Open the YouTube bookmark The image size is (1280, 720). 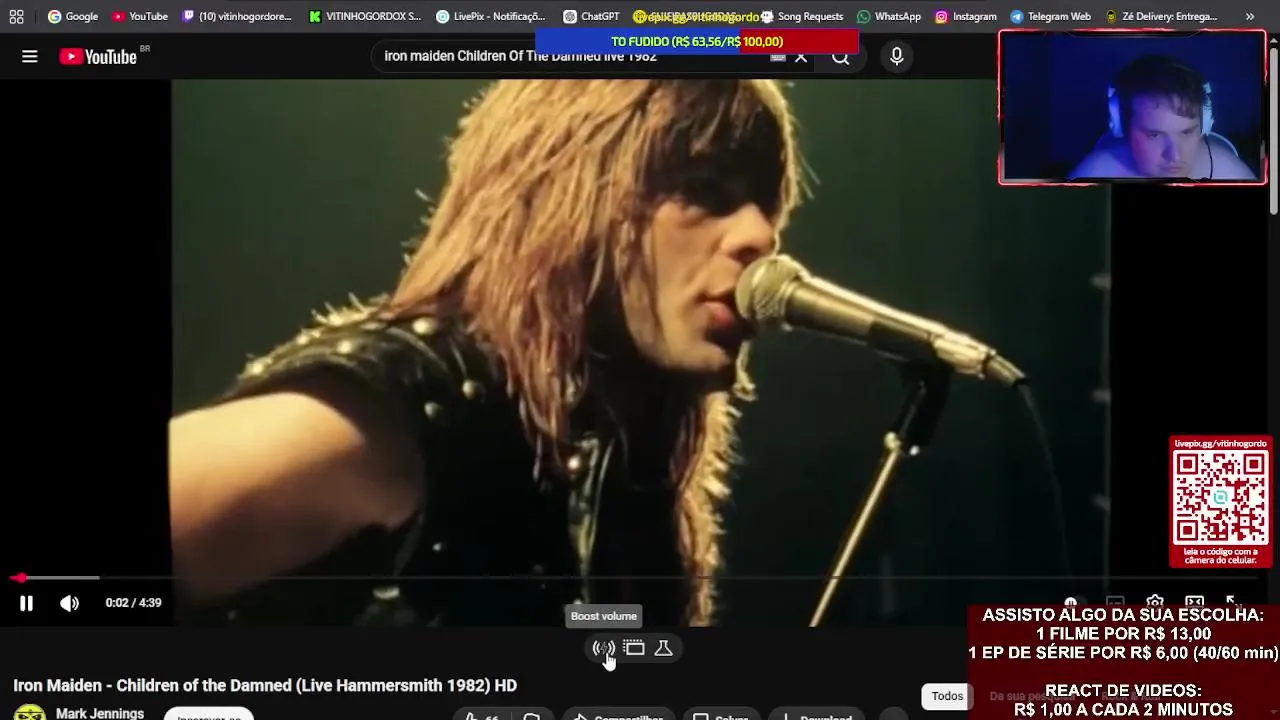point(140,16)
